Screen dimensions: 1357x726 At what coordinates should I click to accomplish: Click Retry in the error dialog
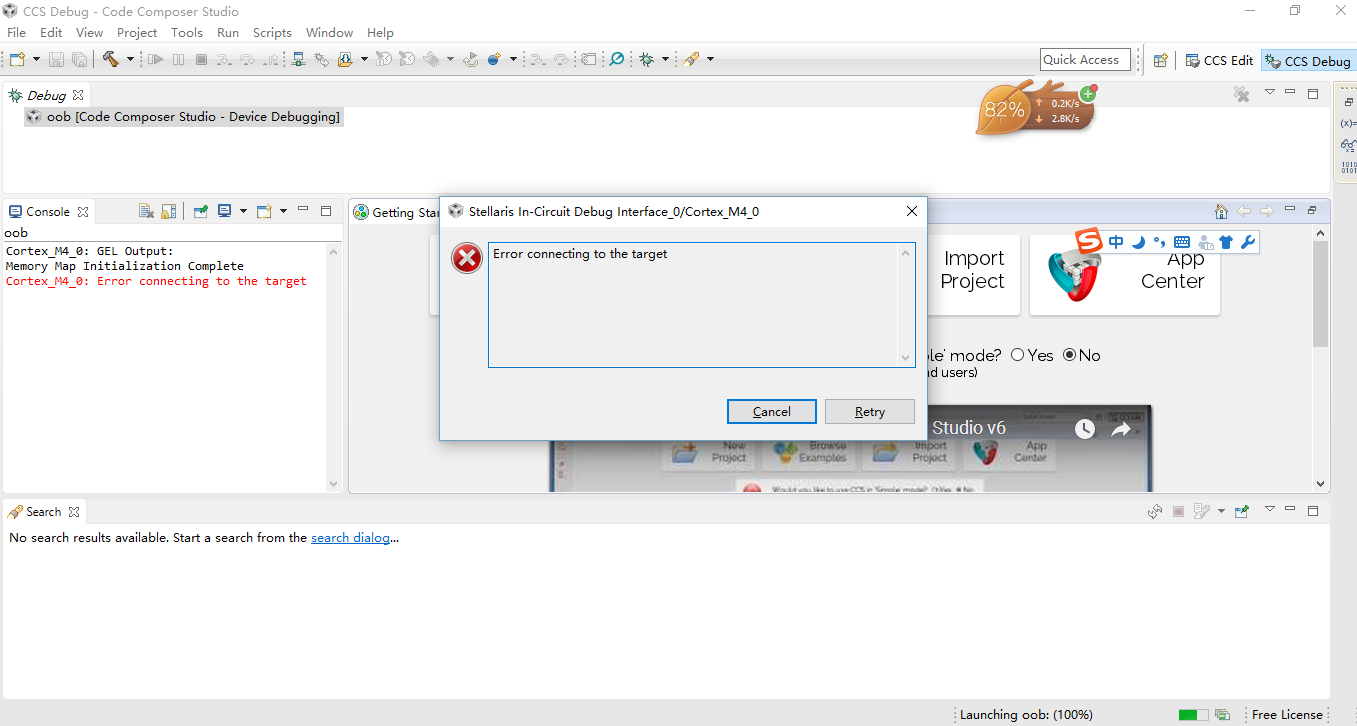point(870,412)
